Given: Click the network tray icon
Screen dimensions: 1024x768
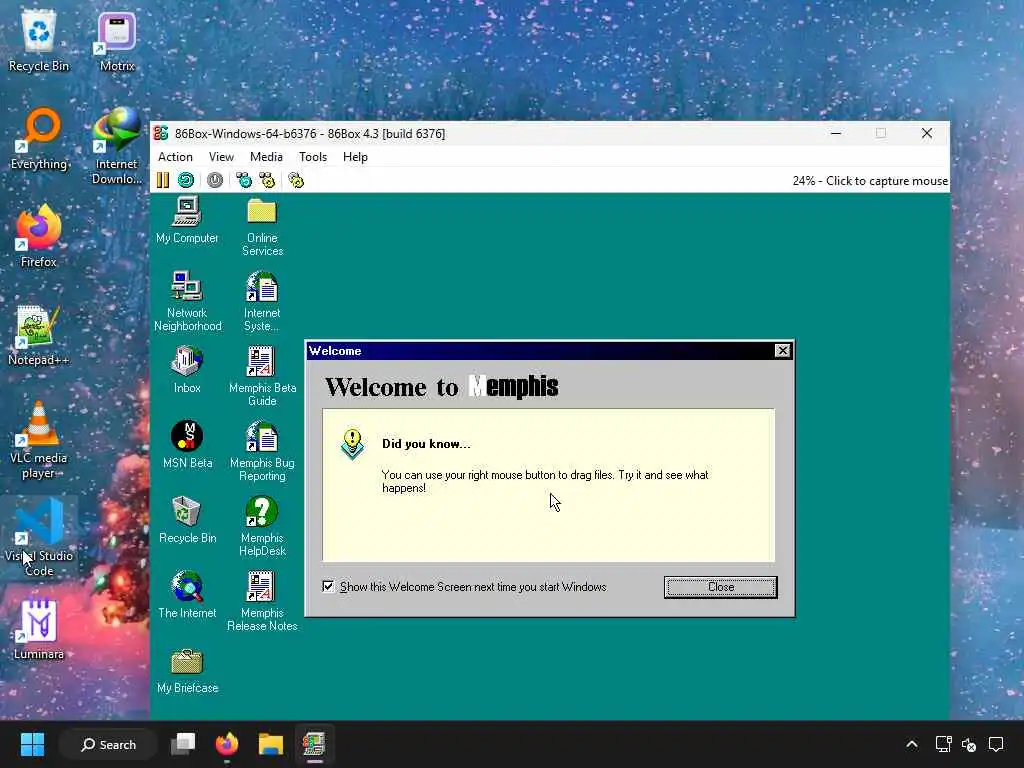Looking at the screenshot, I should [943, 744].
